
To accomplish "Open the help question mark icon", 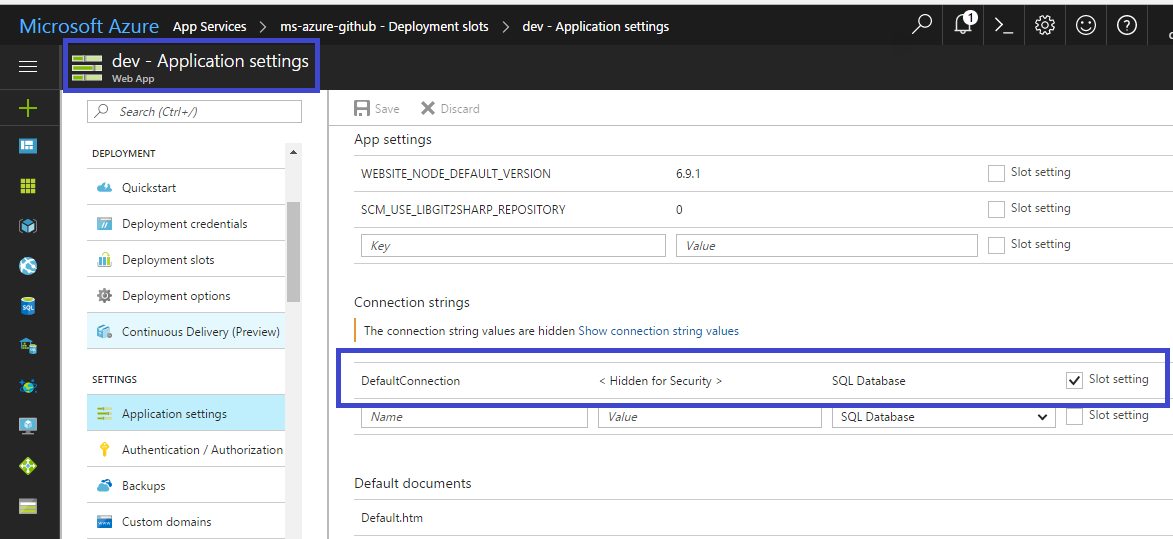I will click(1127, 26).
